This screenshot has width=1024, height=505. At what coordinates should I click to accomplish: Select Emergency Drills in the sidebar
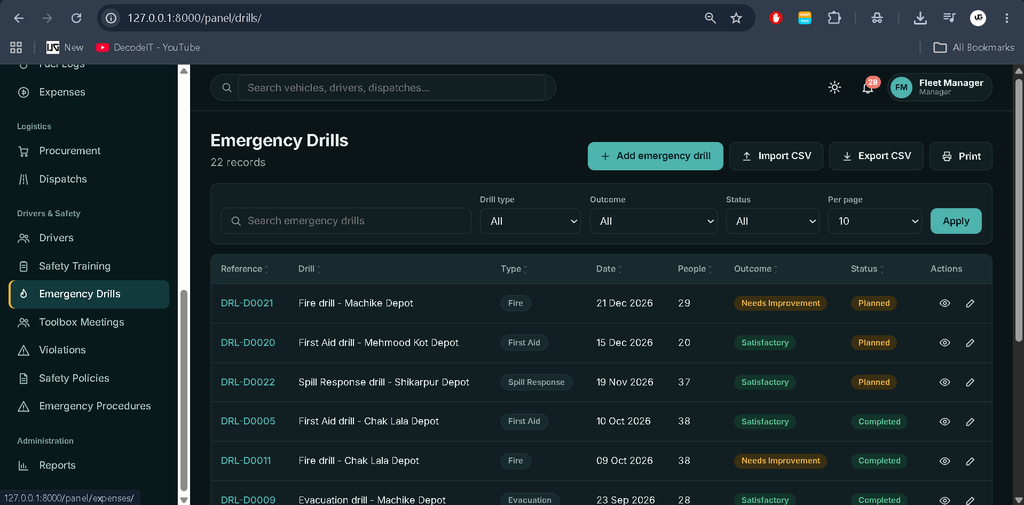click(x=89, y=294)
